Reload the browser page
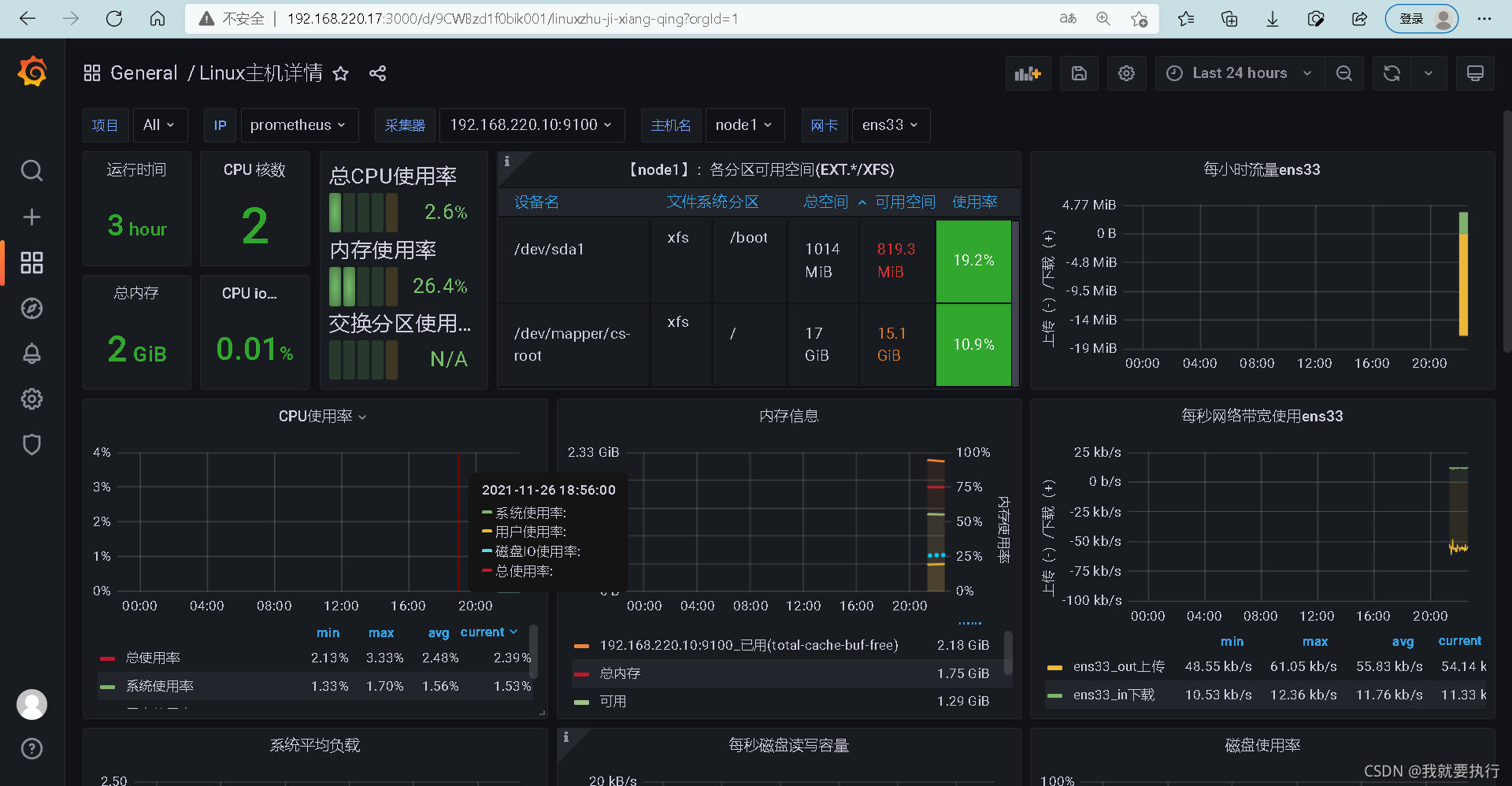 click(x=114, y=18)
